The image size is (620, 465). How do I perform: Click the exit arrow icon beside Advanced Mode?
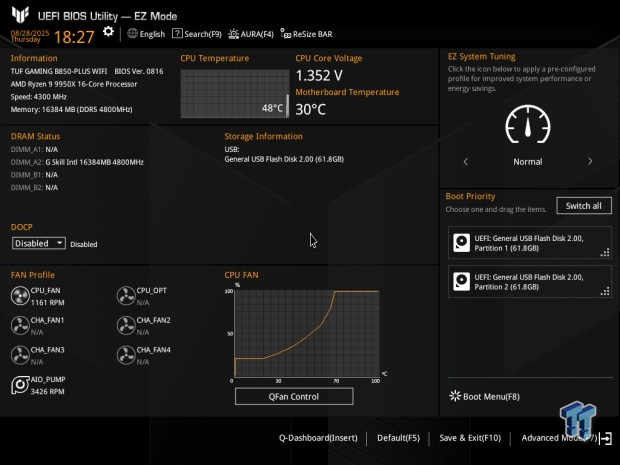point(605,438)
